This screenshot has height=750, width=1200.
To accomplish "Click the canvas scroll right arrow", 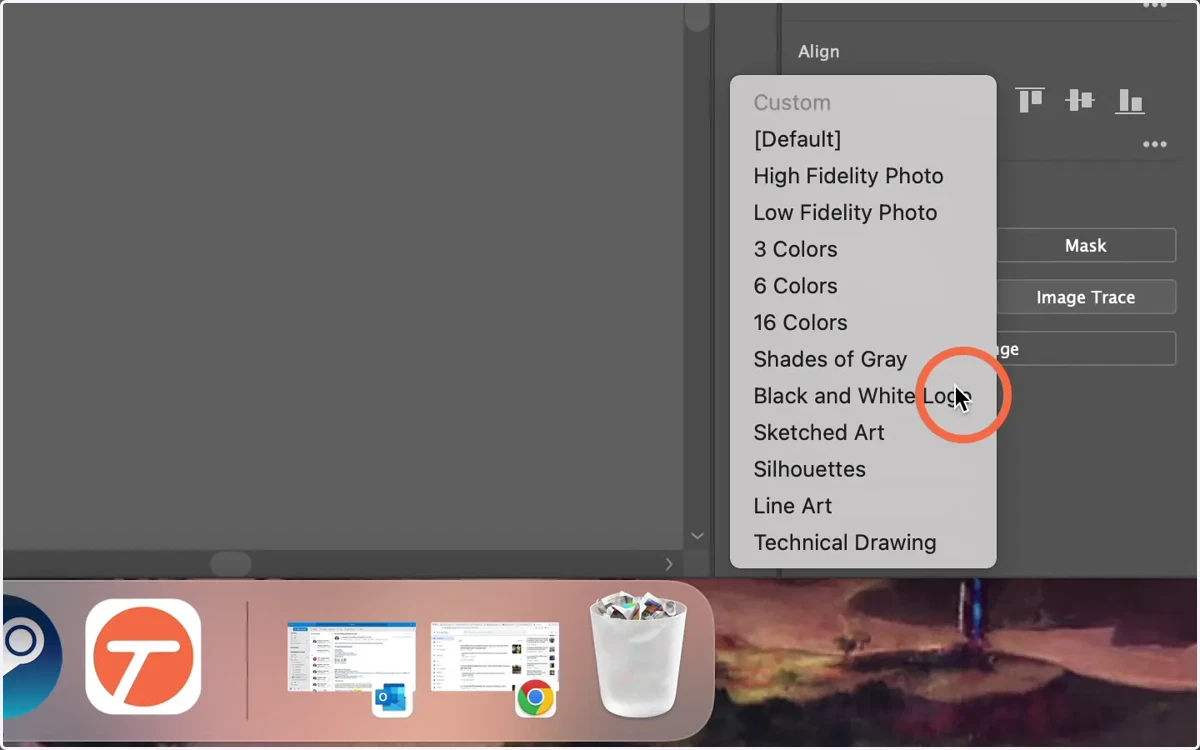I will tap(669, 564).
